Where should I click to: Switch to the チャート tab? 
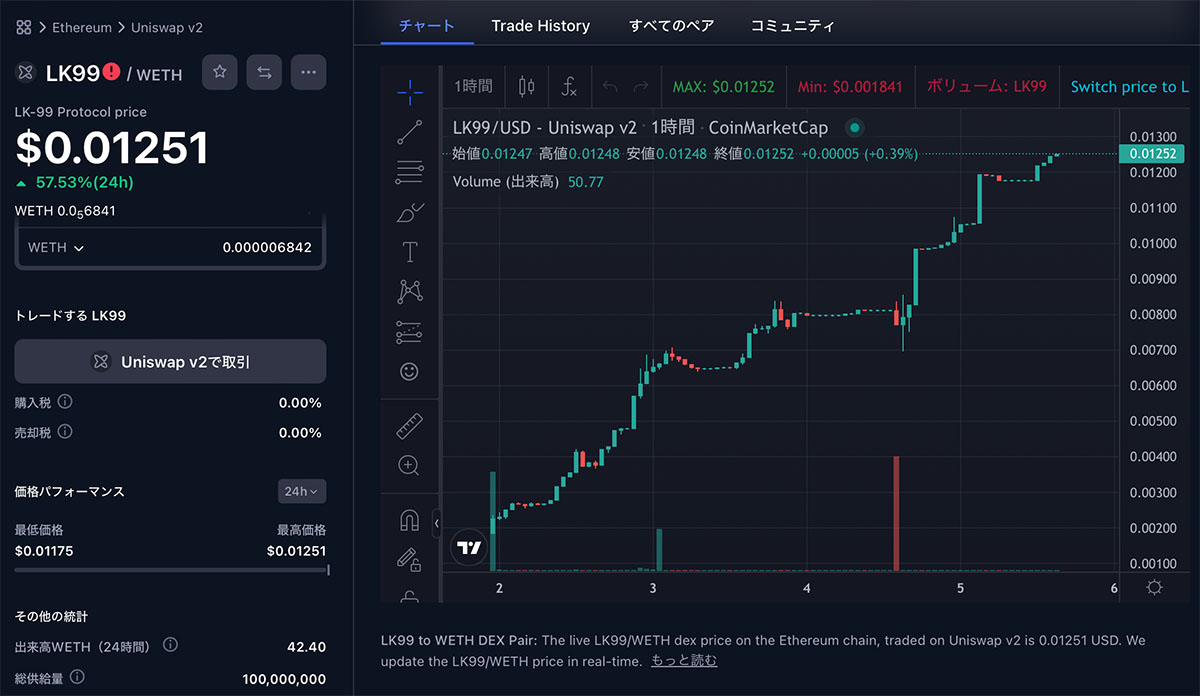(x=427, y=26)
